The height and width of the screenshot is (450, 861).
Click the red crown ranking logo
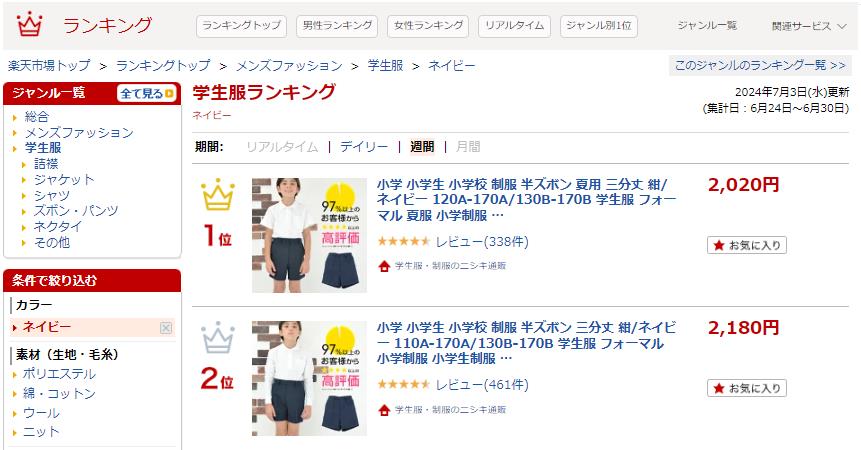click(30, 25)
